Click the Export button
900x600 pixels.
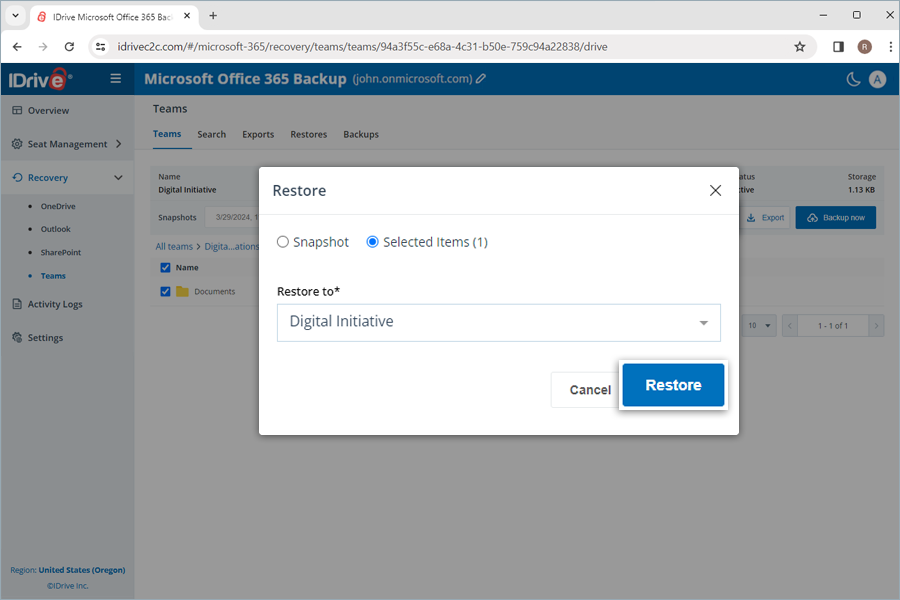(766, 218)
